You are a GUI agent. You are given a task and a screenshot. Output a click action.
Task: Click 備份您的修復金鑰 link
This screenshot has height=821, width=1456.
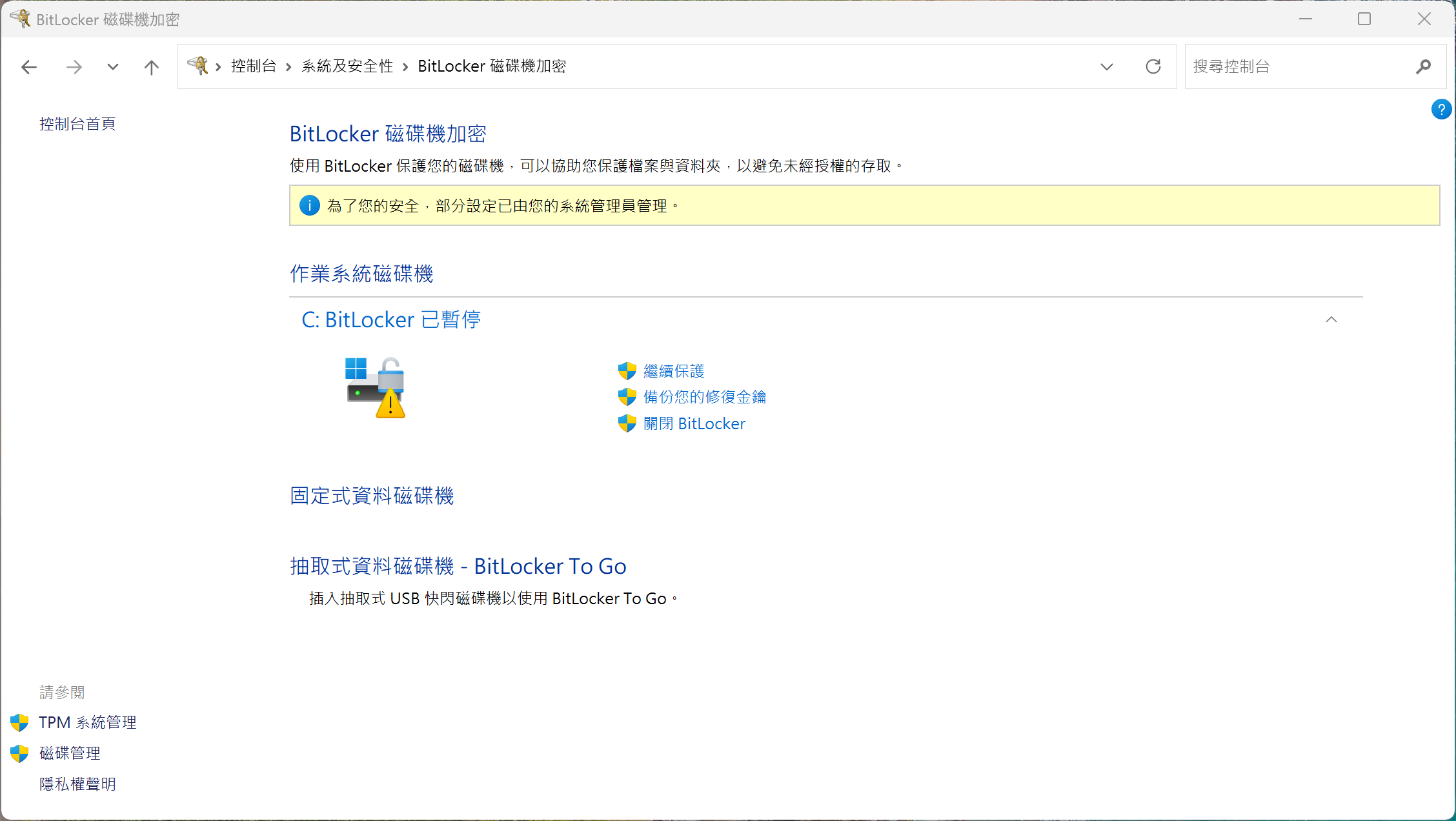coord(704,397)
